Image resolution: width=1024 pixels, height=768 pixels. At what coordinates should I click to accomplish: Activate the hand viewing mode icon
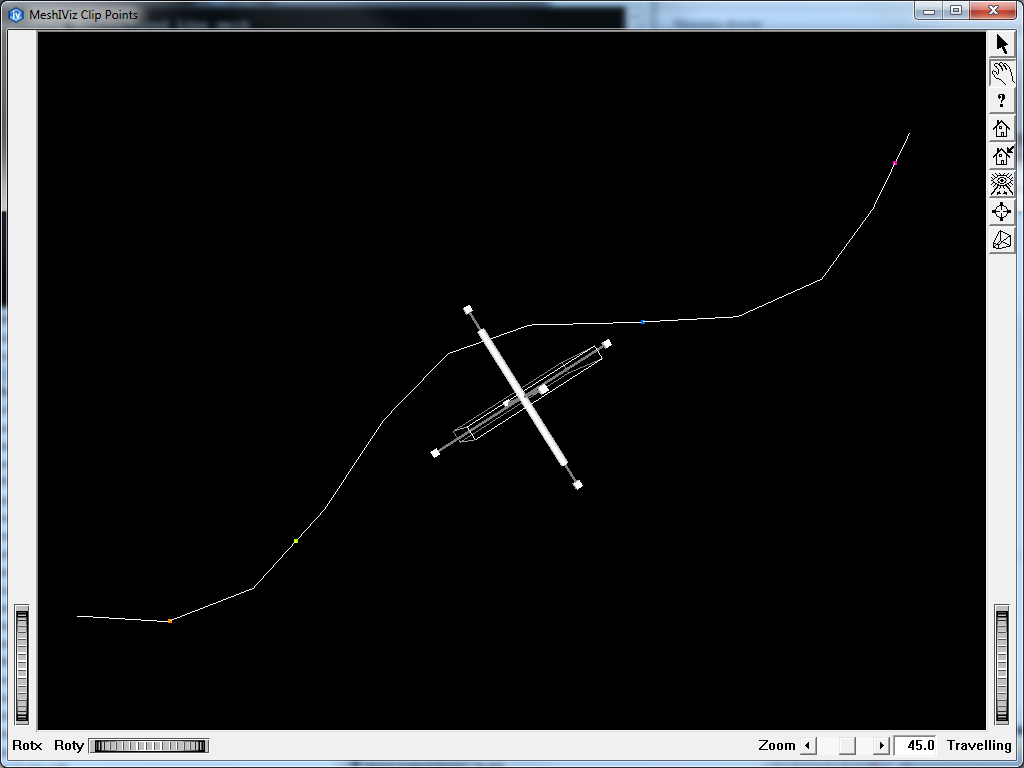(1002, 72)
